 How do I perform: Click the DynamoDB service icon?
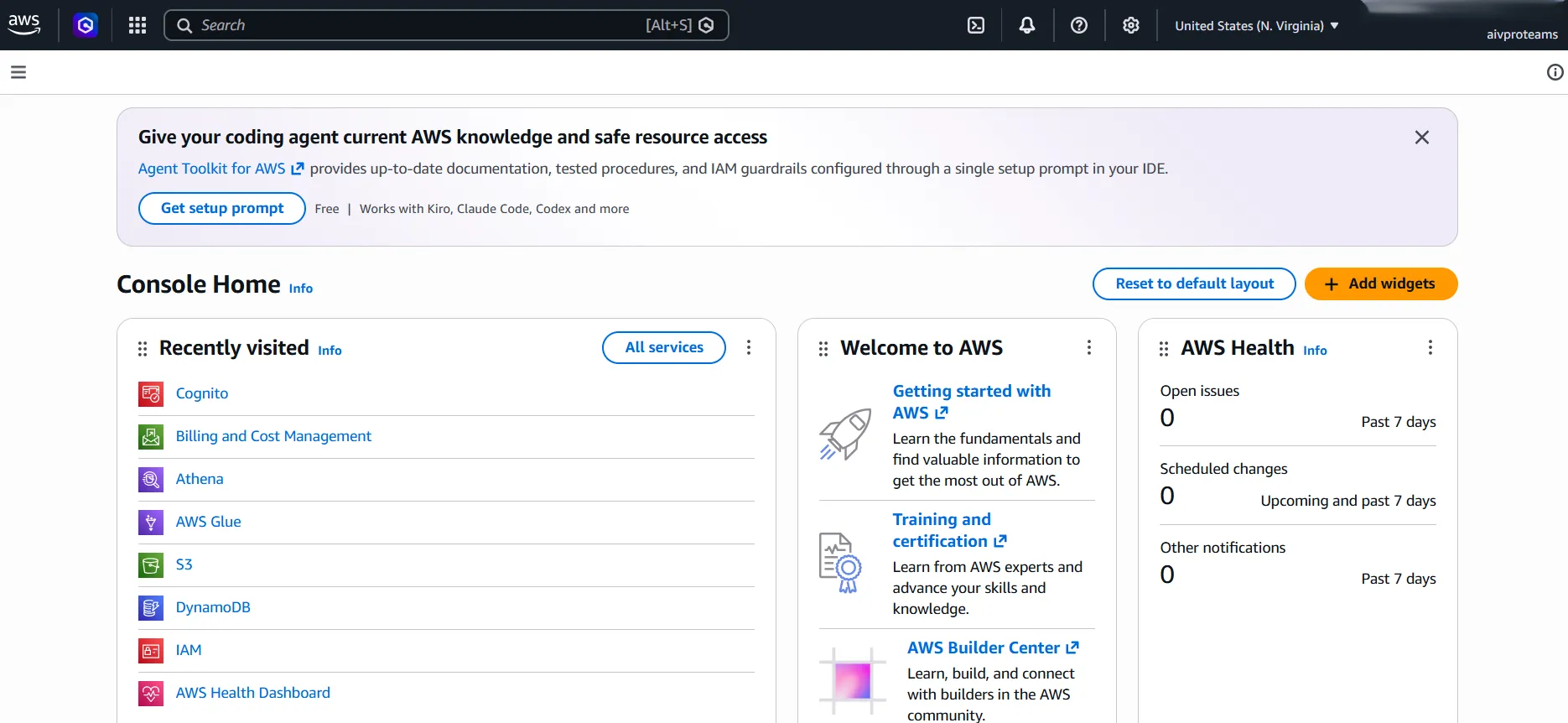151,607
